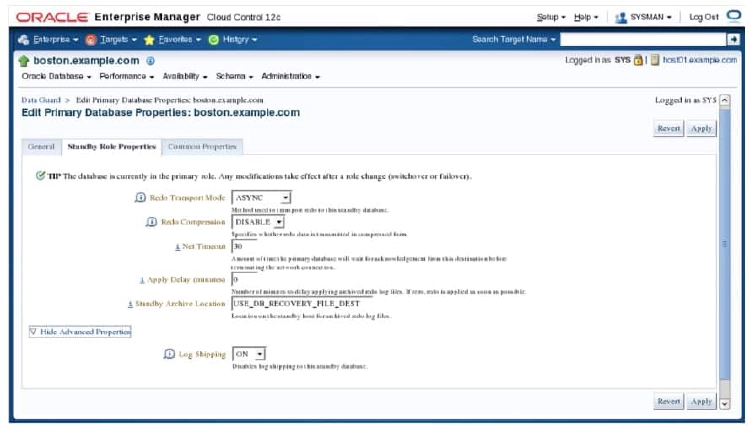Click the host icon beside host01.example.com
The width and height of the screenshot is (750, 427).
(655, 60)
